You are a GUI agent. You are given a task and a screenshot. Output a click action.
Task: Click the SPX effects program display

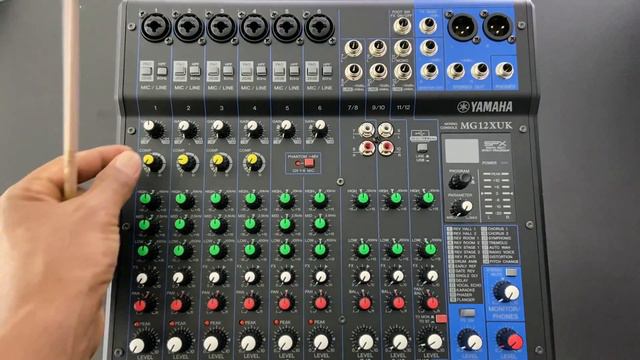(461, 151)
